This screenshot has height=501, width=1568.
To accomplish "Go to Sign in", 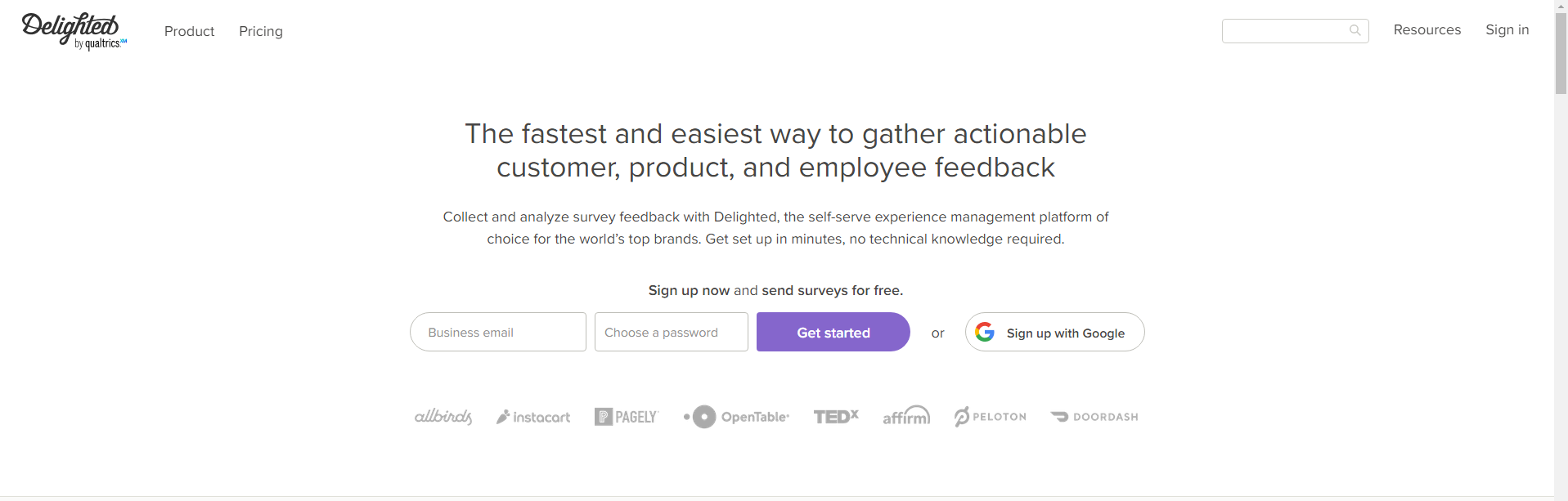I will click(x=1507, y=29).
